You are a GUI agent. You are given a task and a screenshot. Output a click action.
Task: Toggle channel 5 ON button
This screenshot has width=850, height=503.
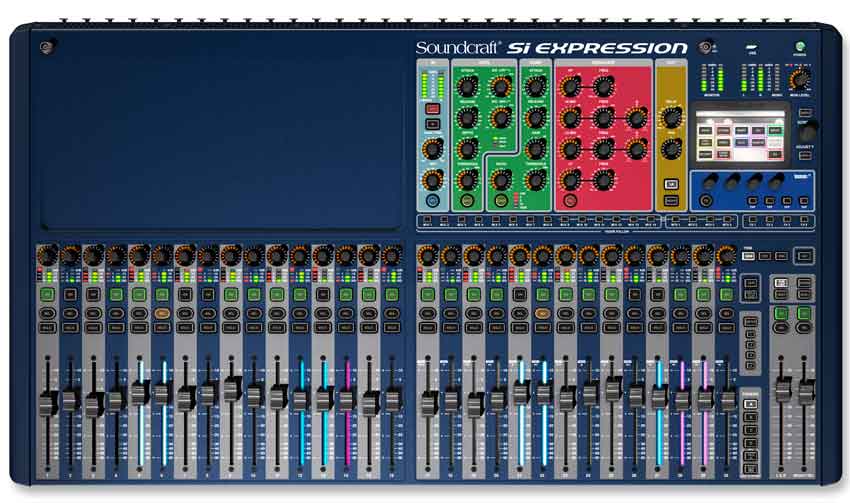pos(139,294)
